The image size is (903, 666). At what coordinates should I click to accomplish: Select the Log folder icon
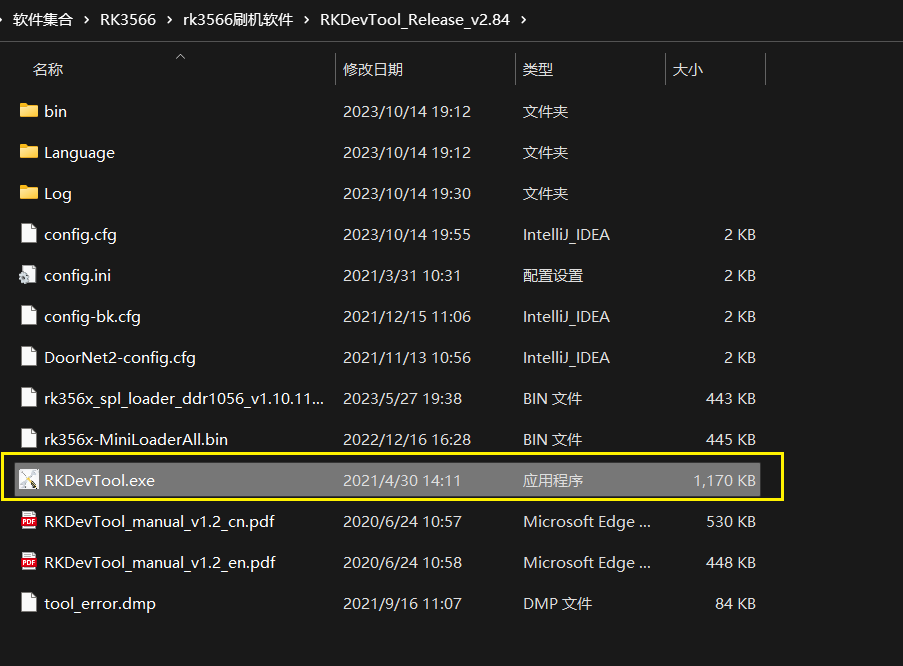[29, 192]
